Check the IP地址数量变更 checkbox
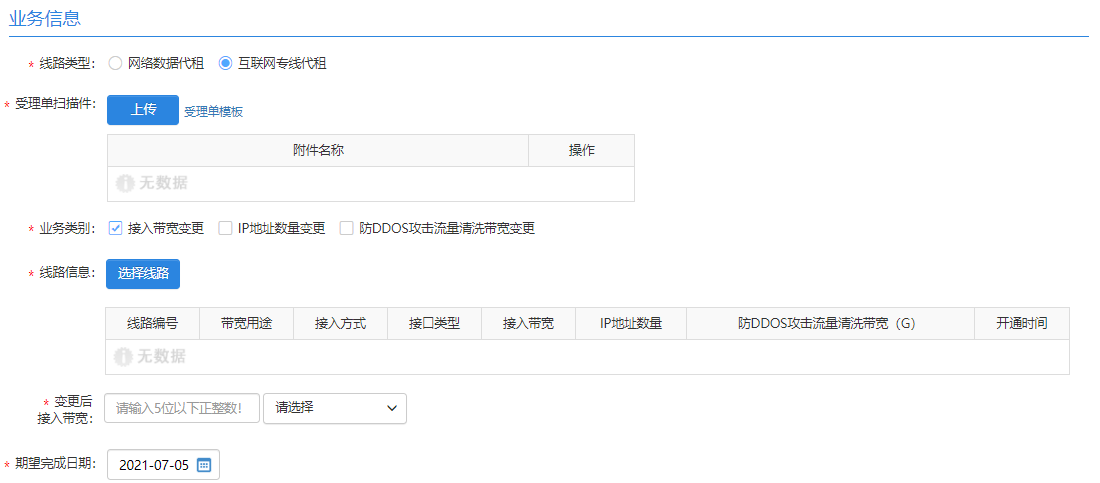 coord(225,228)
